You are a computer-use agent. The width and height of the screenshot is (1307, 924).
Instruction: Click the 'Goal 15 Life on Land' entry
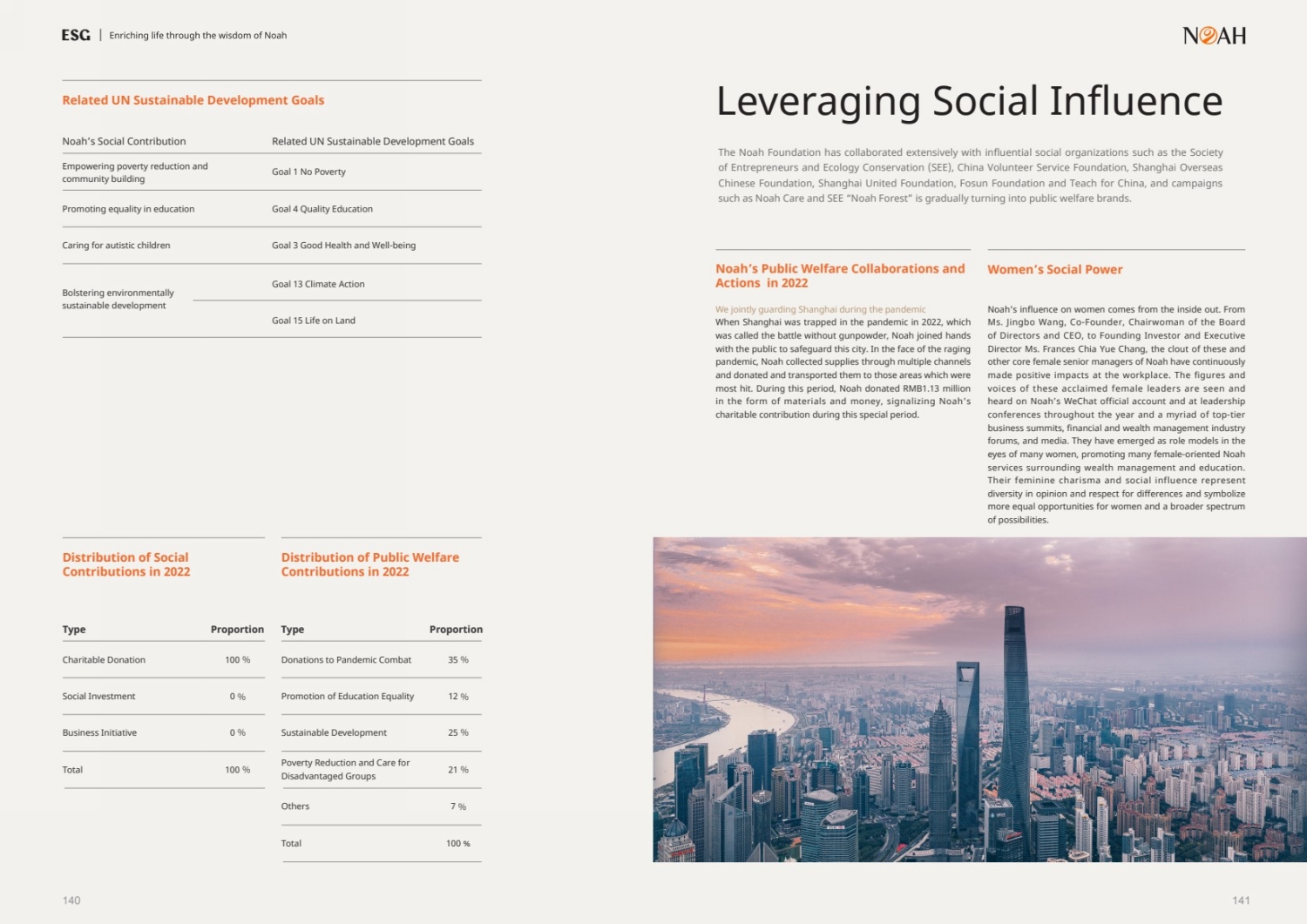tap(313, 320)
